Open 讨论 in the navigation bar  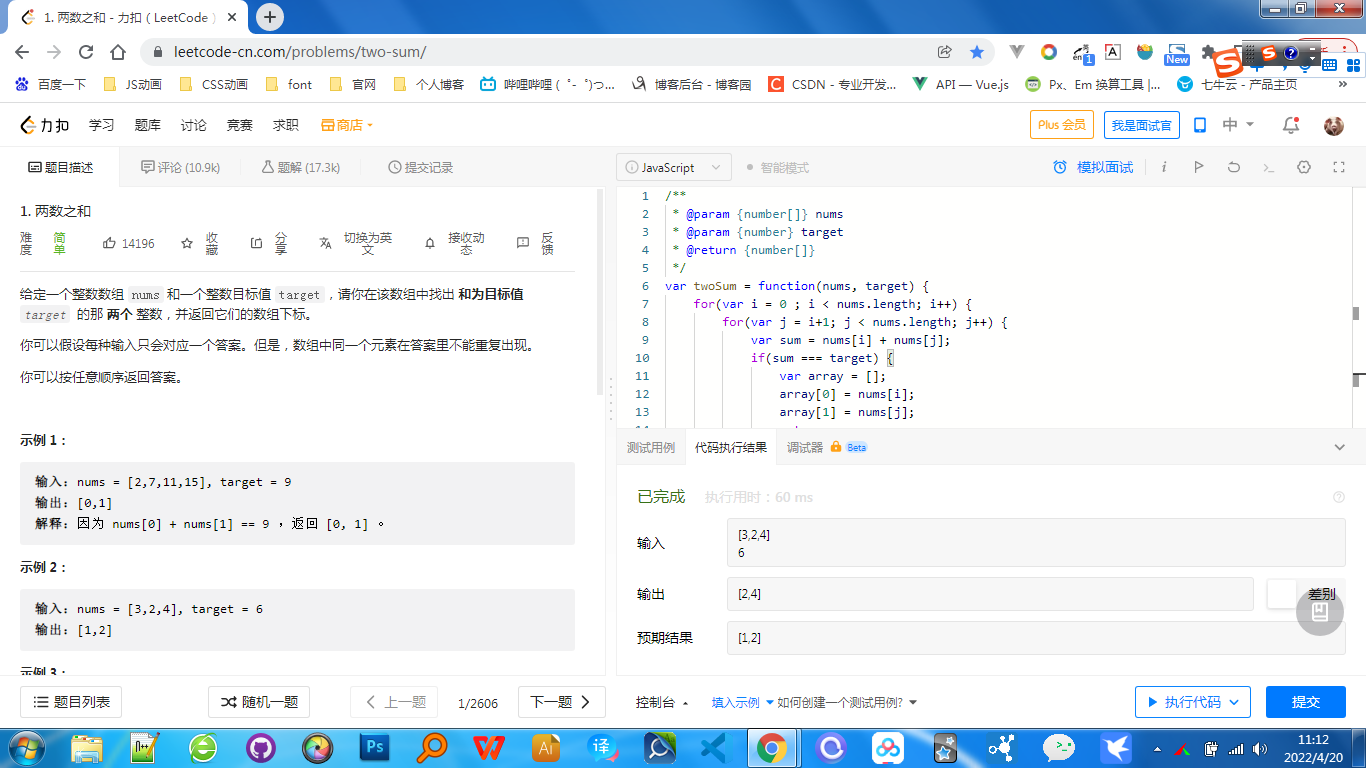click(x=194, y=125)
